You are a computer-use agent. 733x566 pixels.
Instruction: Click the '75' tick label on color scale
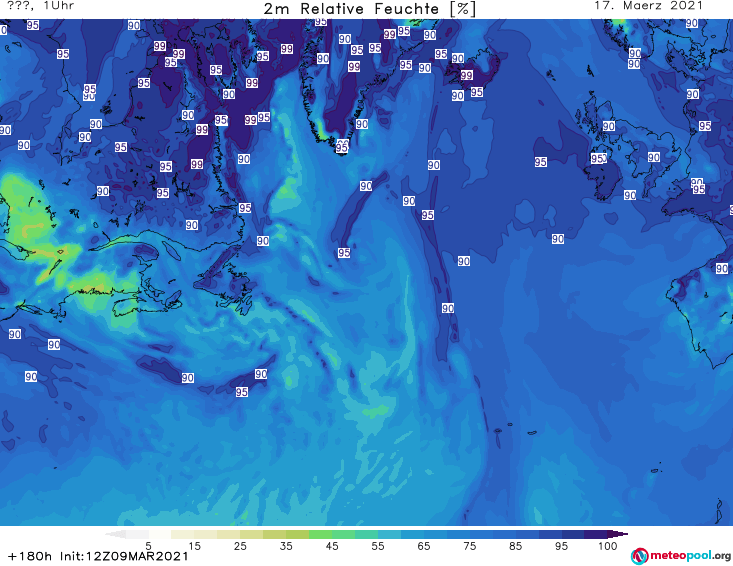[x=469, y=545]
